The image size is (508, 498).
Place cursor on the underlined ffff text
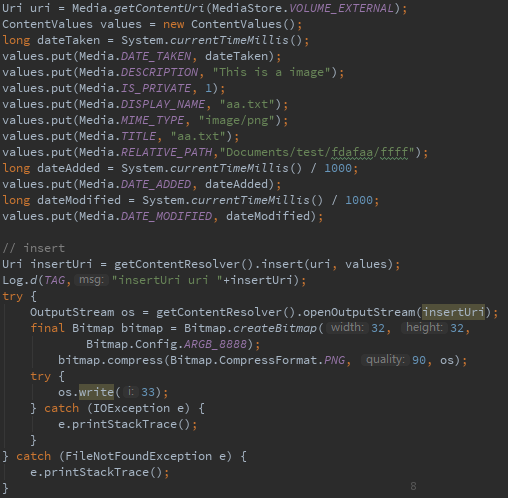pyautogui.click(x=394, y=152)
